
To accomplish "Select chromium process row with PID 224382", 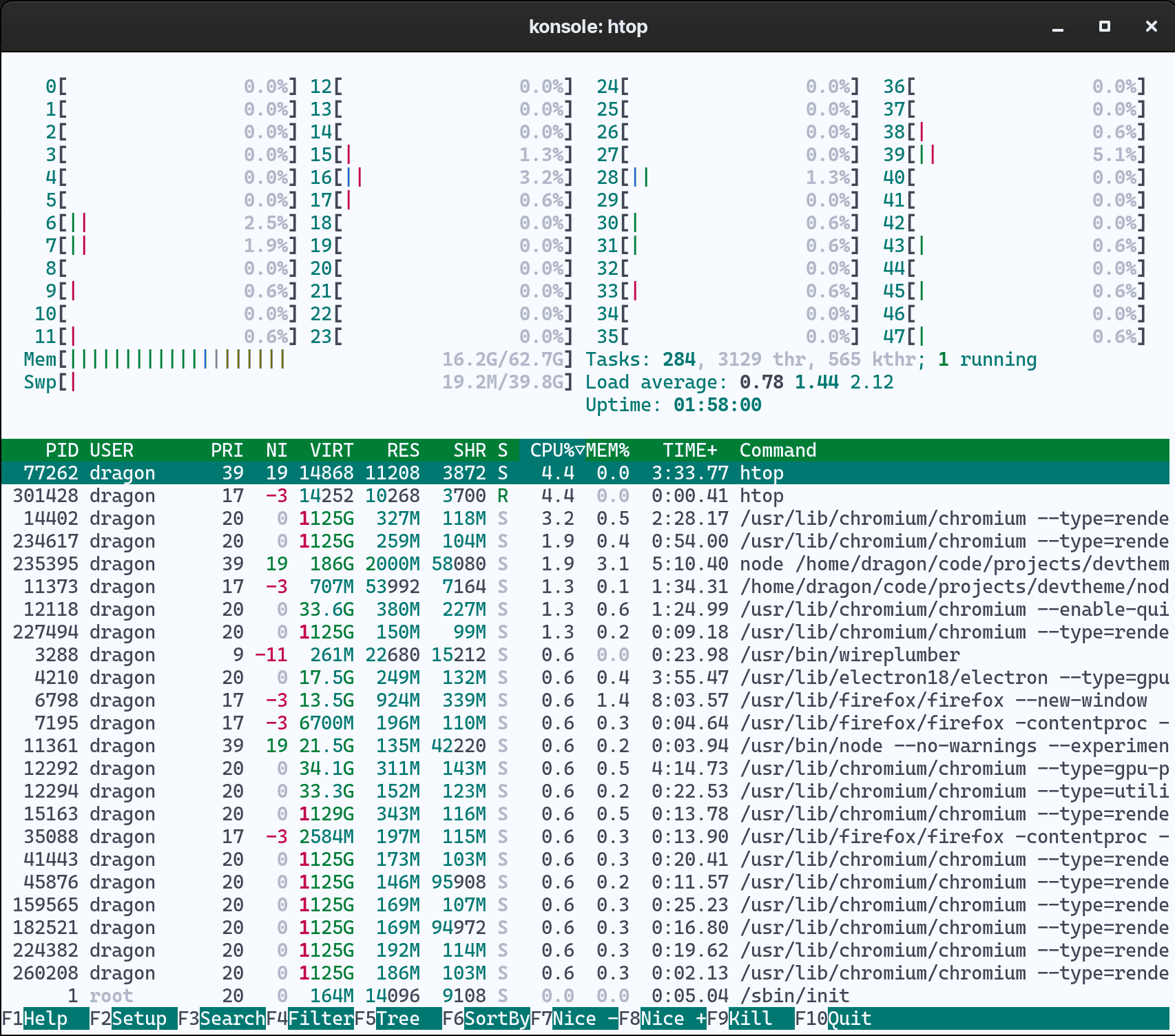I will [x=585, y=951].
